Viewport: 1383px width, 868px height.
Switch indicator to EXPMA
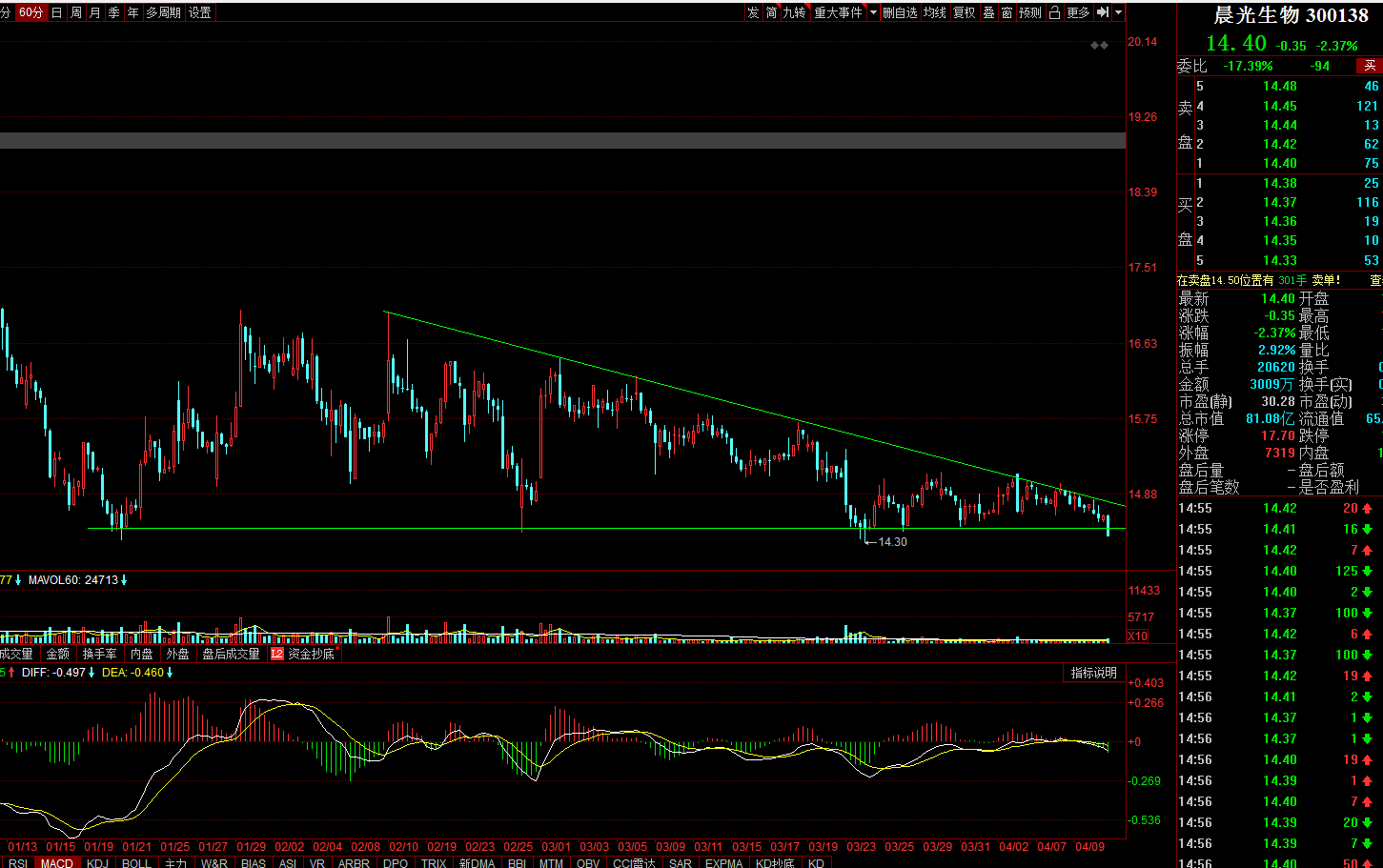click(x=723, y=863)
